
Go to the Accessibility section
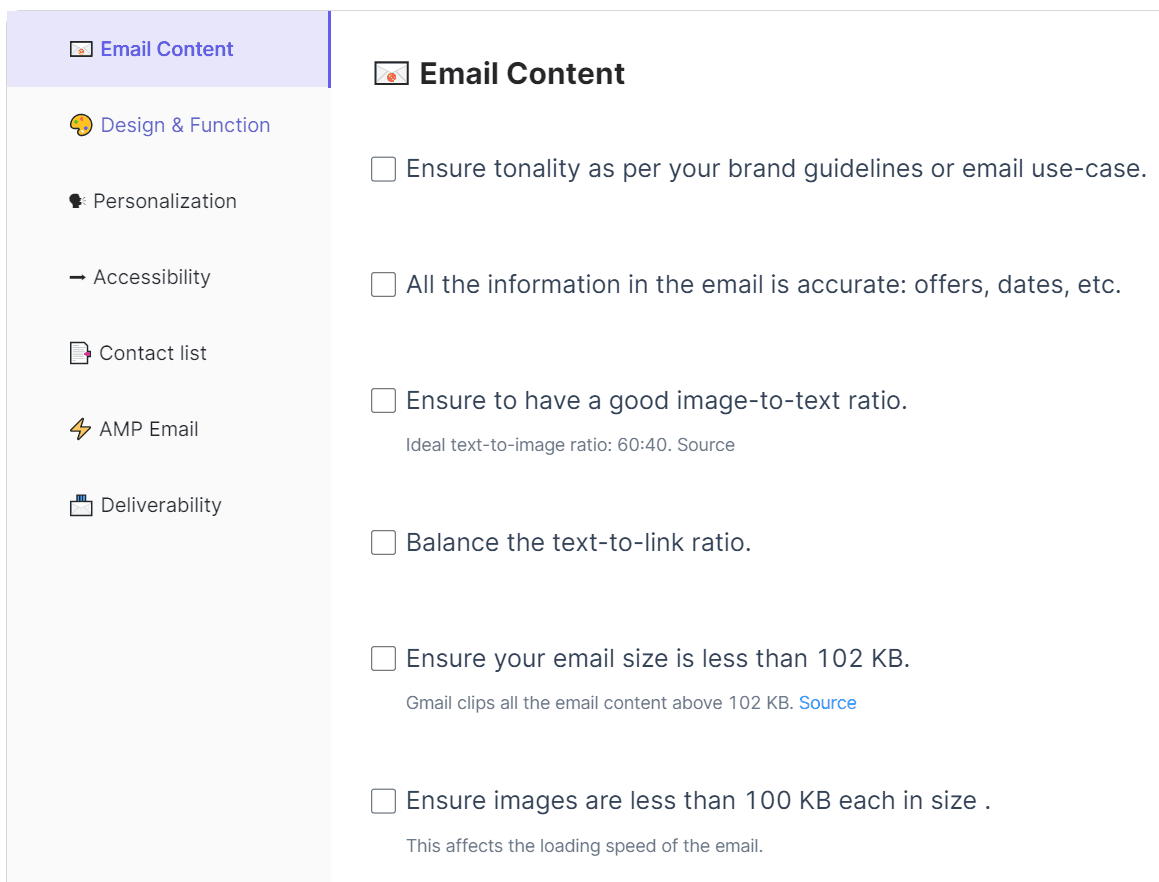(152, 277)
